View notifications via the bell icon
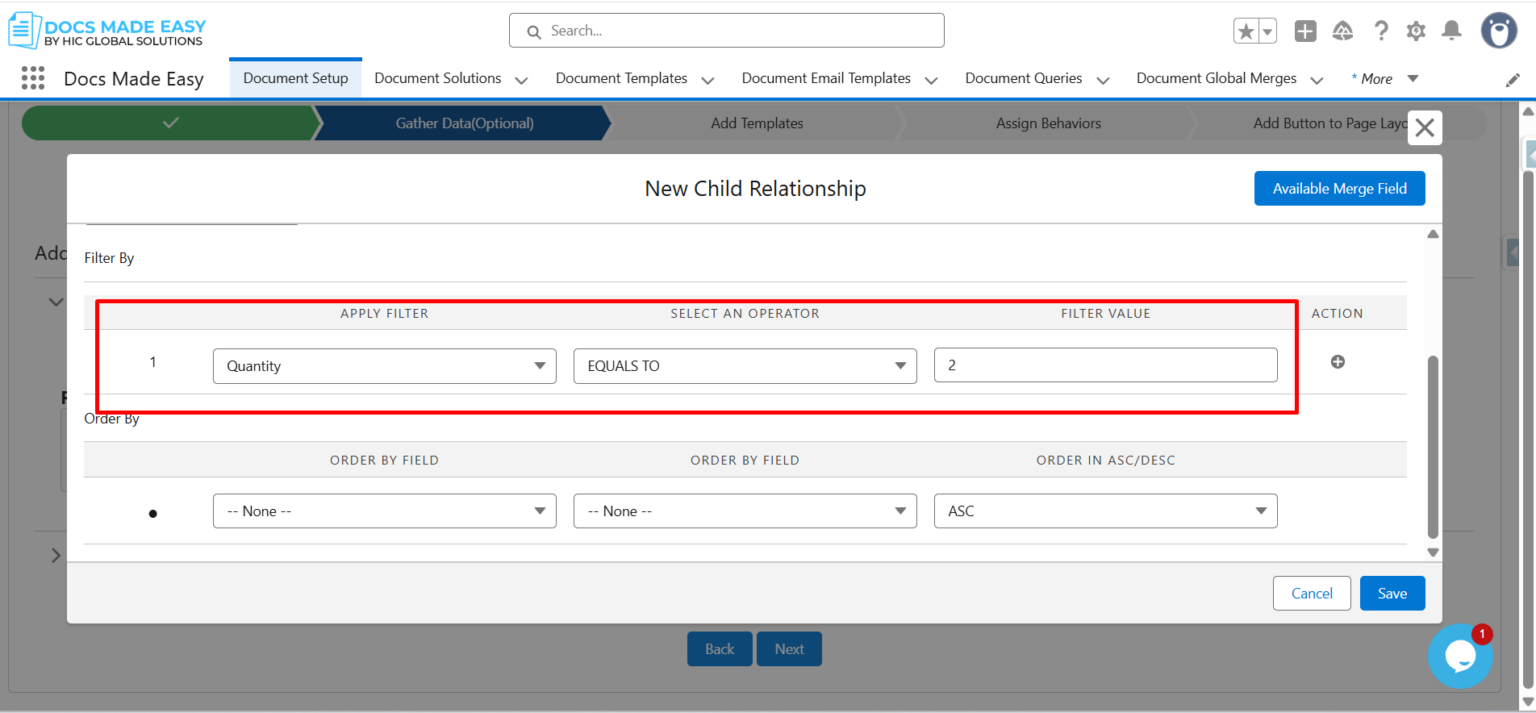This screenshot has width=1536, height=713. pyautogui.click(x=1451, y=31)
